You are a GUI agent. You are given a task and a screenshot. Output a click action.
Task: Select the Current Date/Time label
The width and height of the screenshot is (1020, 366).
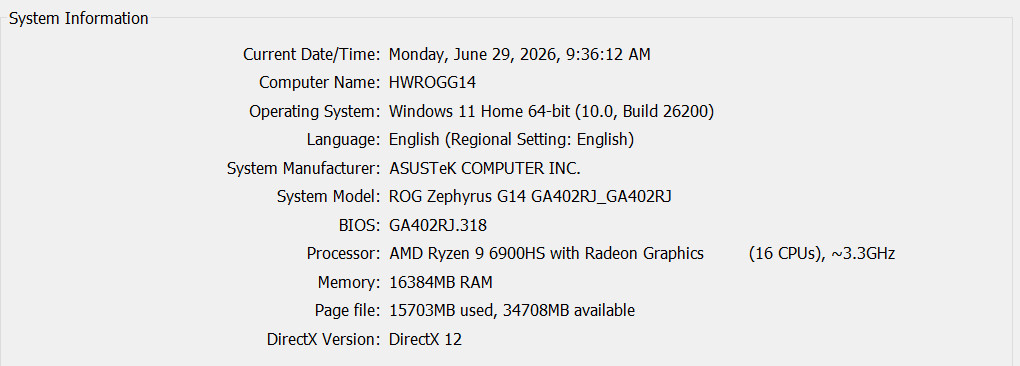312,55
